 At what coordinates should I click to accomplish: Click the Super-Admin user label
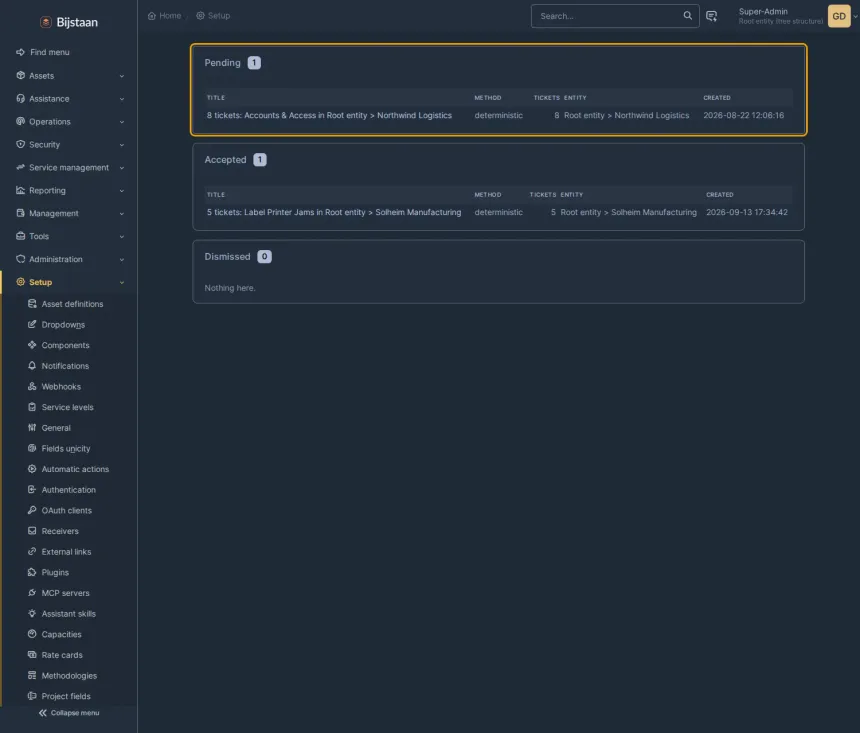coord(763,12)
